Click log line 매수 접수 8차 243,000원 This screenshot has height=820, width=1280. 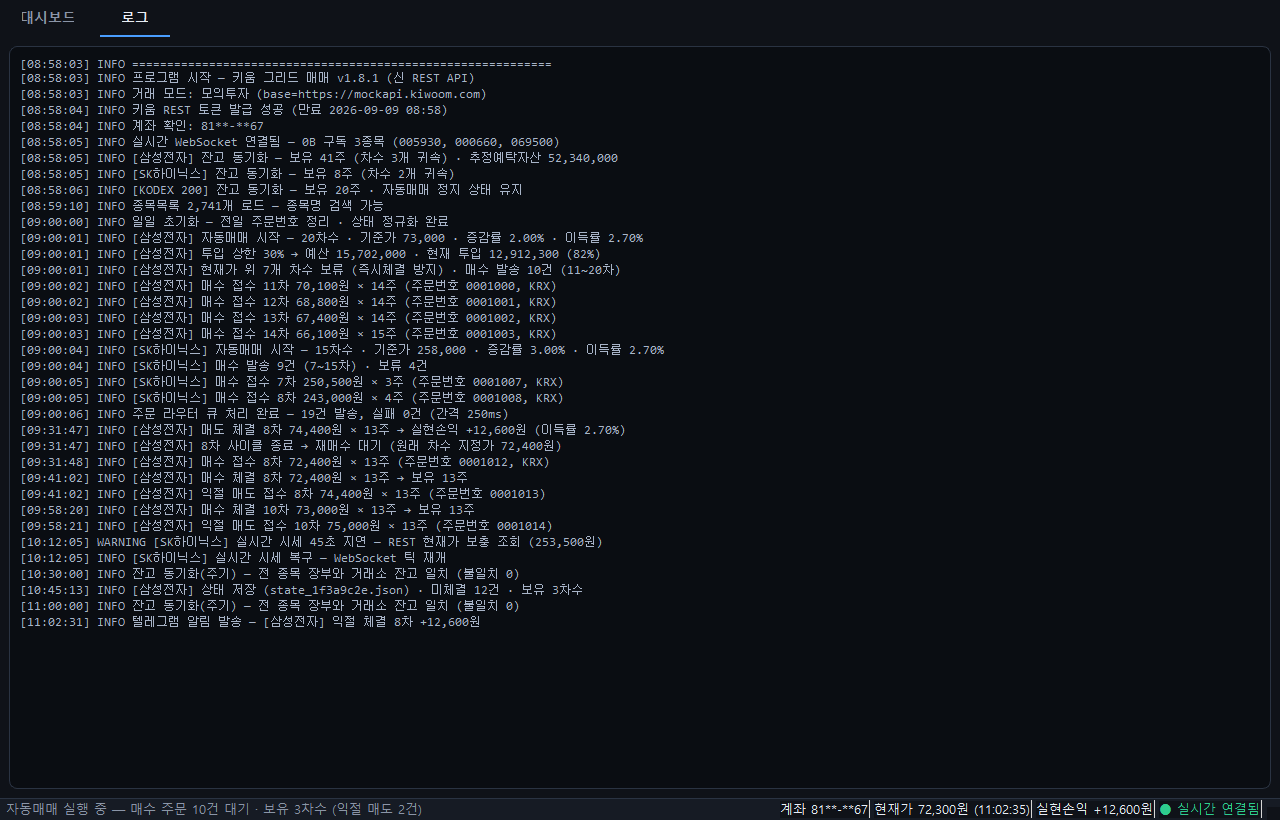click(x=292, y=398)
